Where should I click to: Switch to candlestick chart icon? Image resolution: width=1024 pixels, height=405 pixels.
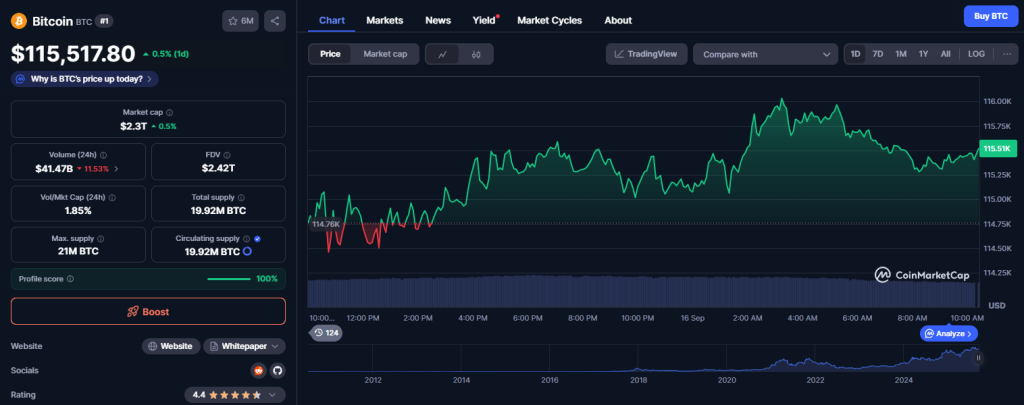click(x=476, y=54)
